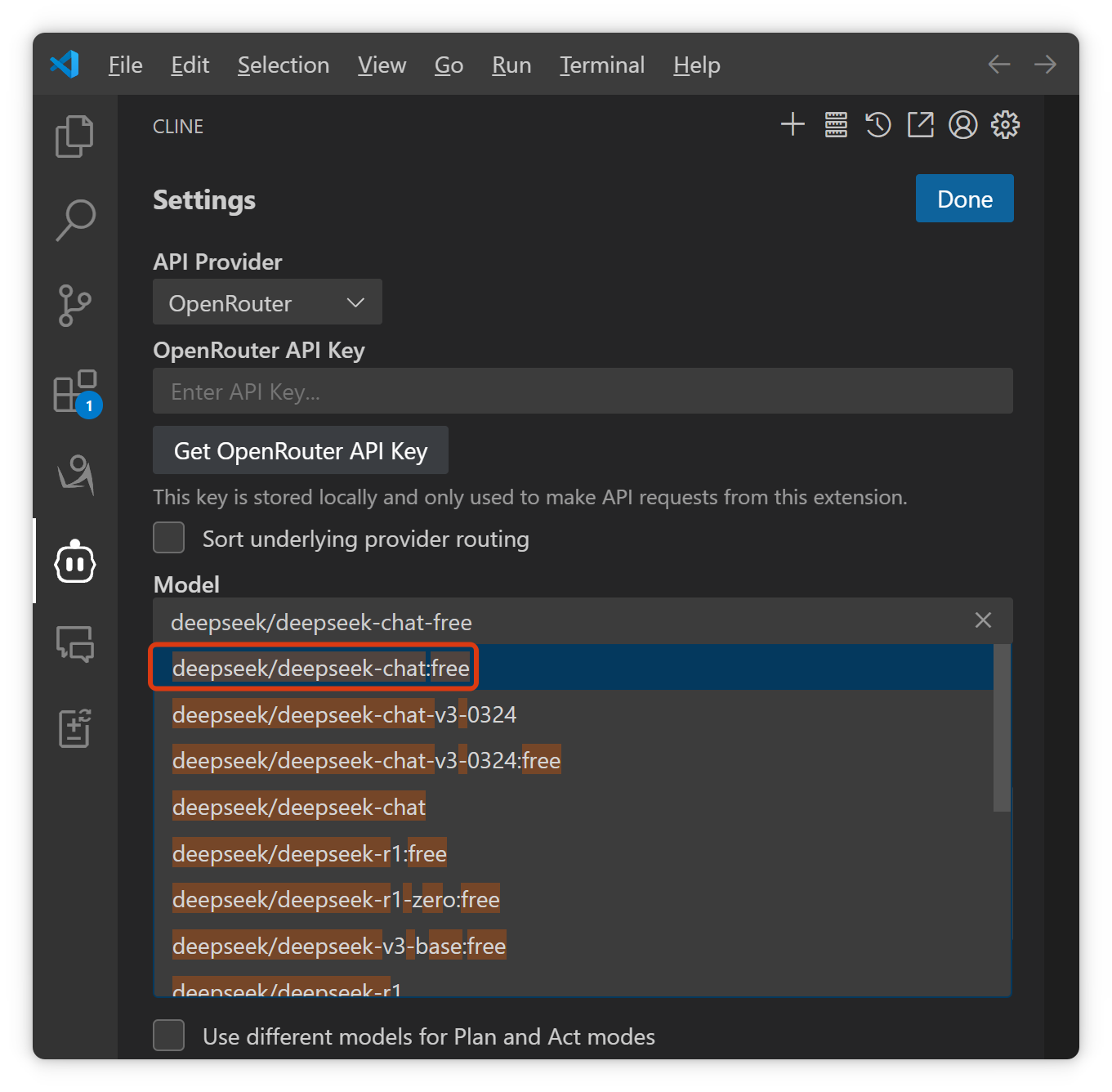This screenshot has width=1112, height=1092.
Task: Click the model list scrollbar thumb
Action: [1002, 727]
